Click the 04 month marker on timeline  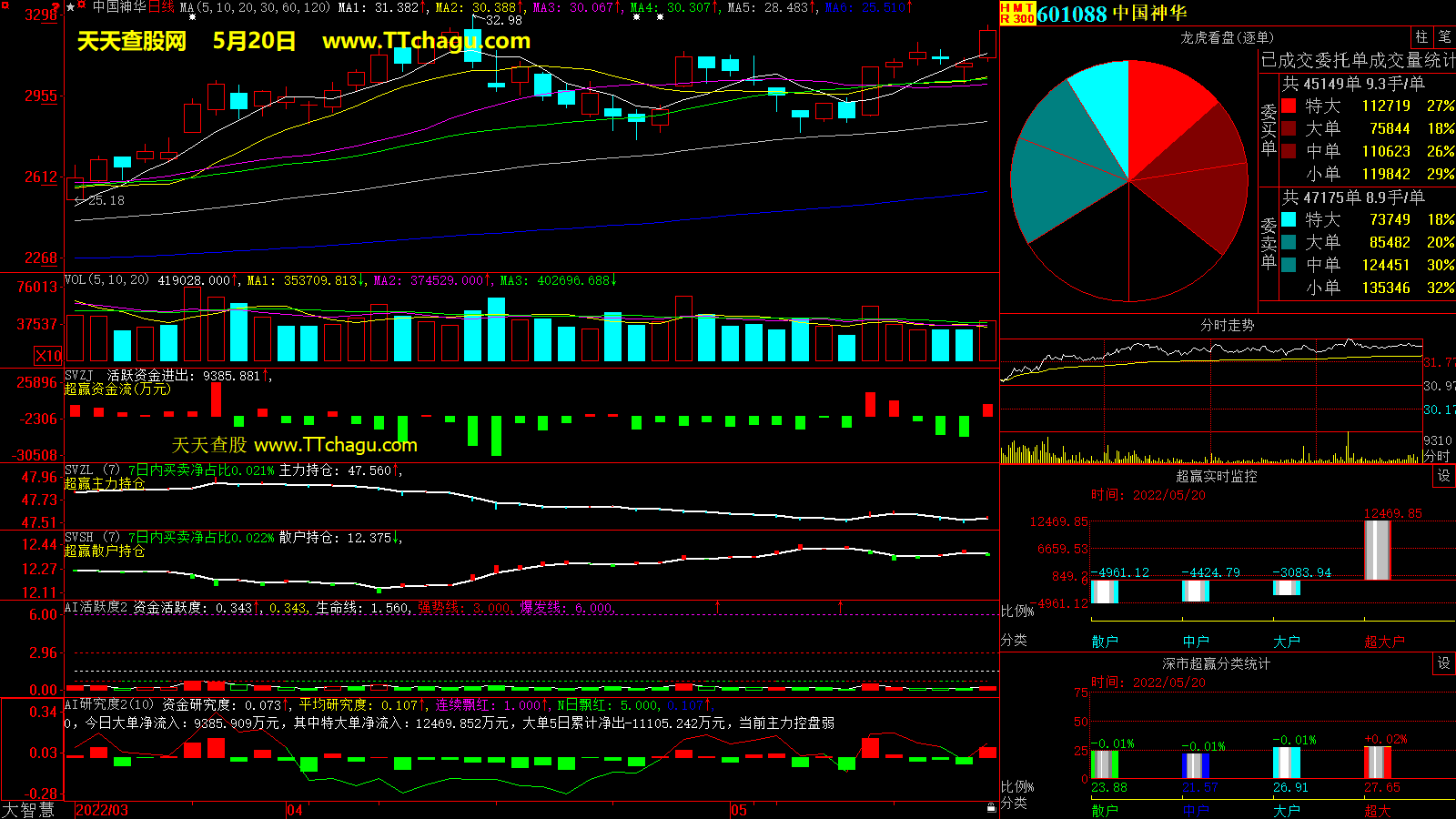point(295,810)
